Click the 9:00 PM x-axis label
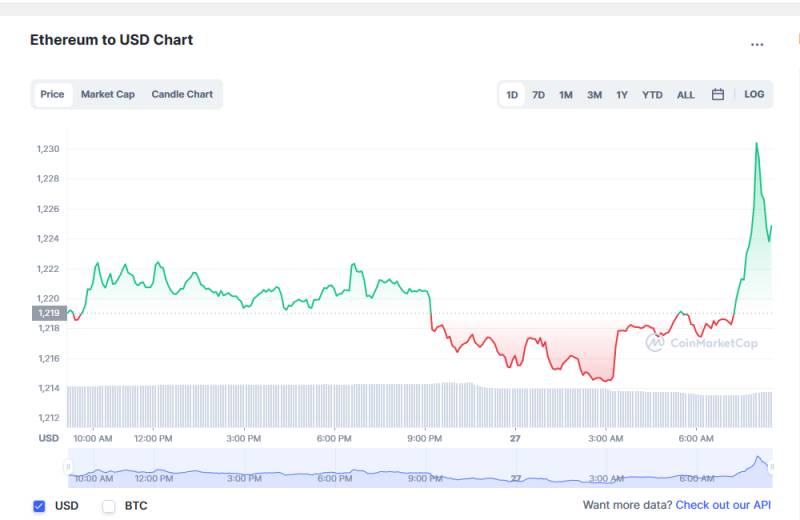 click(x=424, y=438)
